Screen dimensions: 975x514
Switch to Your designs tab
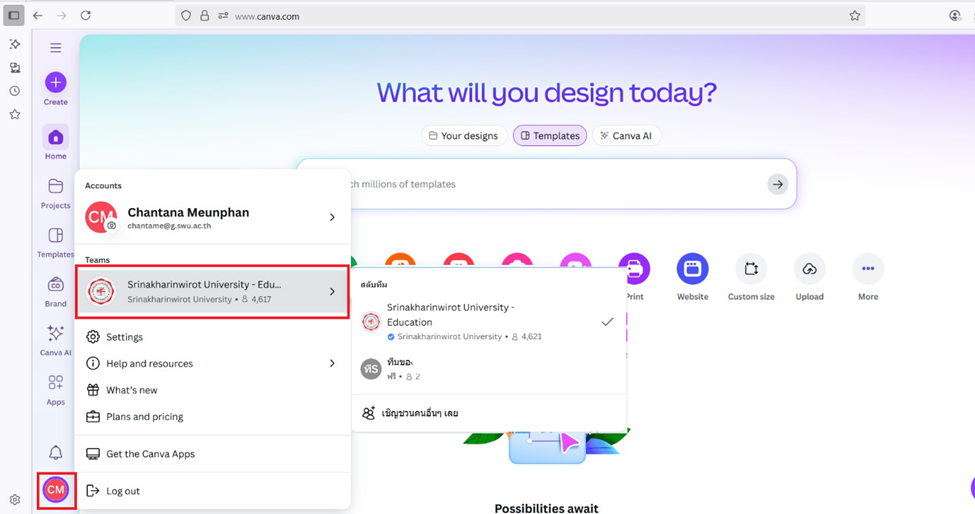click(464, 135)
